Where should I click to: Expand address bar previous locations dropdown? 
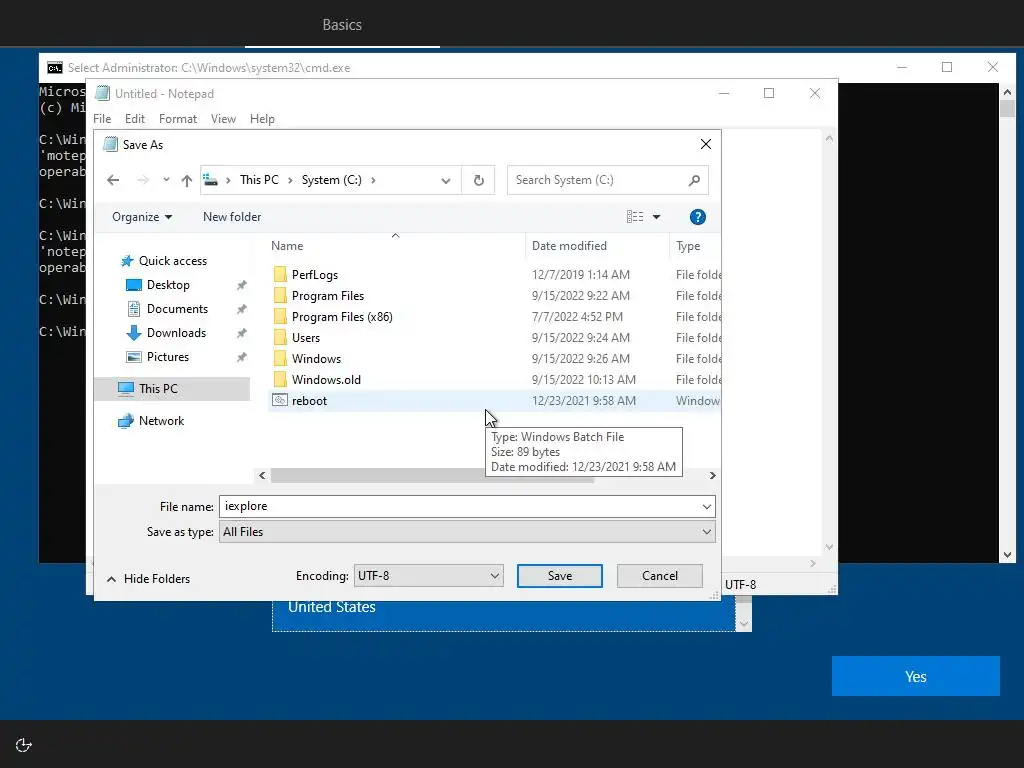446,180
